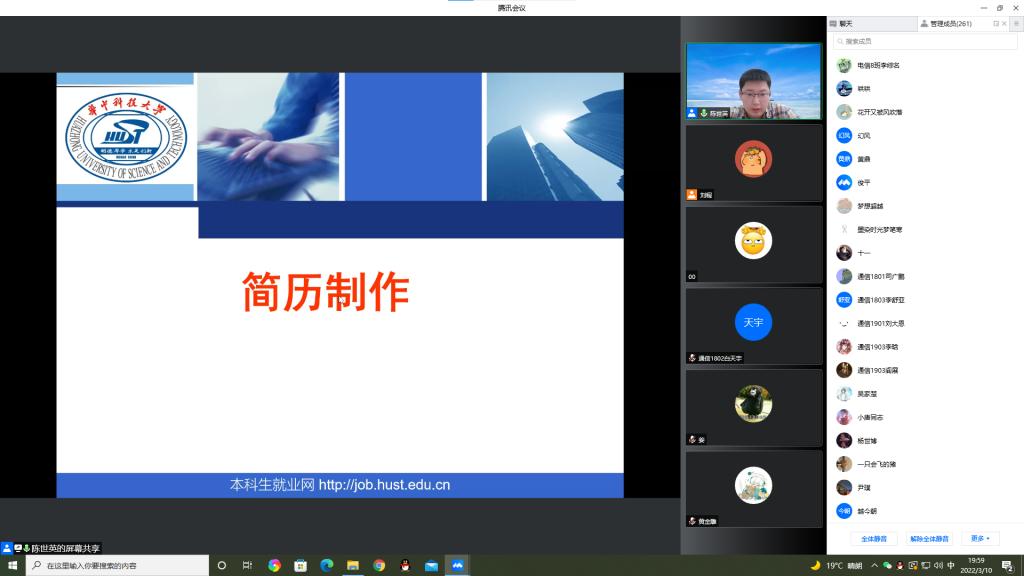Select member 通信1801司广鹏 in the list
The image size is (1024, 576).
pyautogui.click(x=880, y=276)
